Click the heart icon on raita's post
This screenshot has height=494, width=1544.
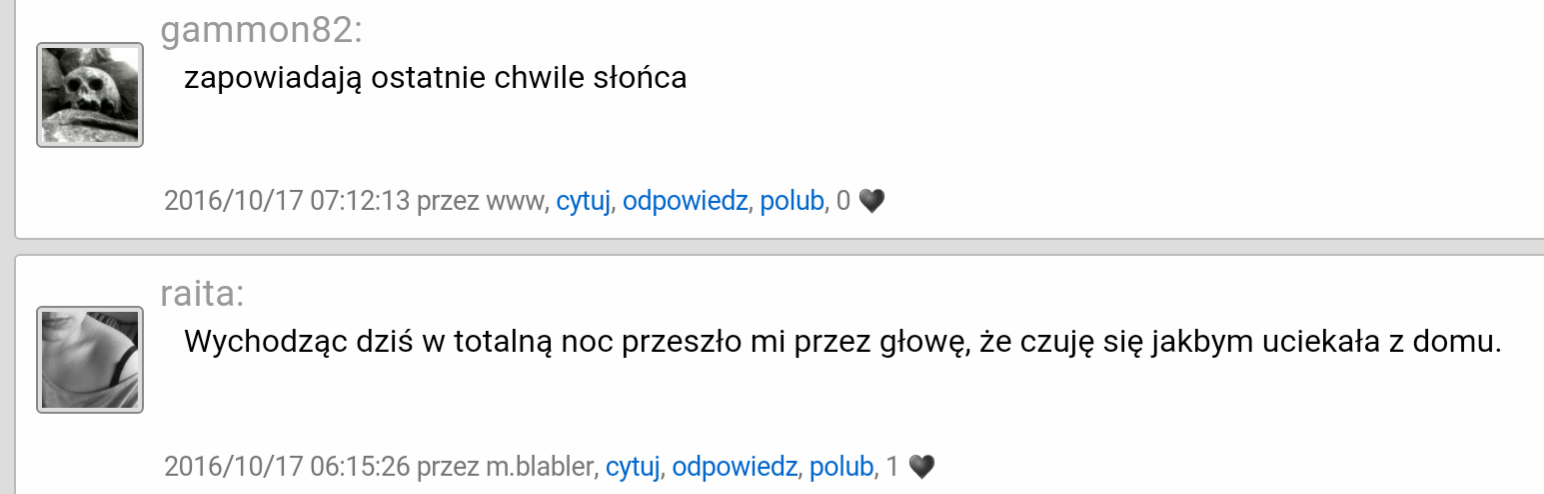click(x=921, y=466)
